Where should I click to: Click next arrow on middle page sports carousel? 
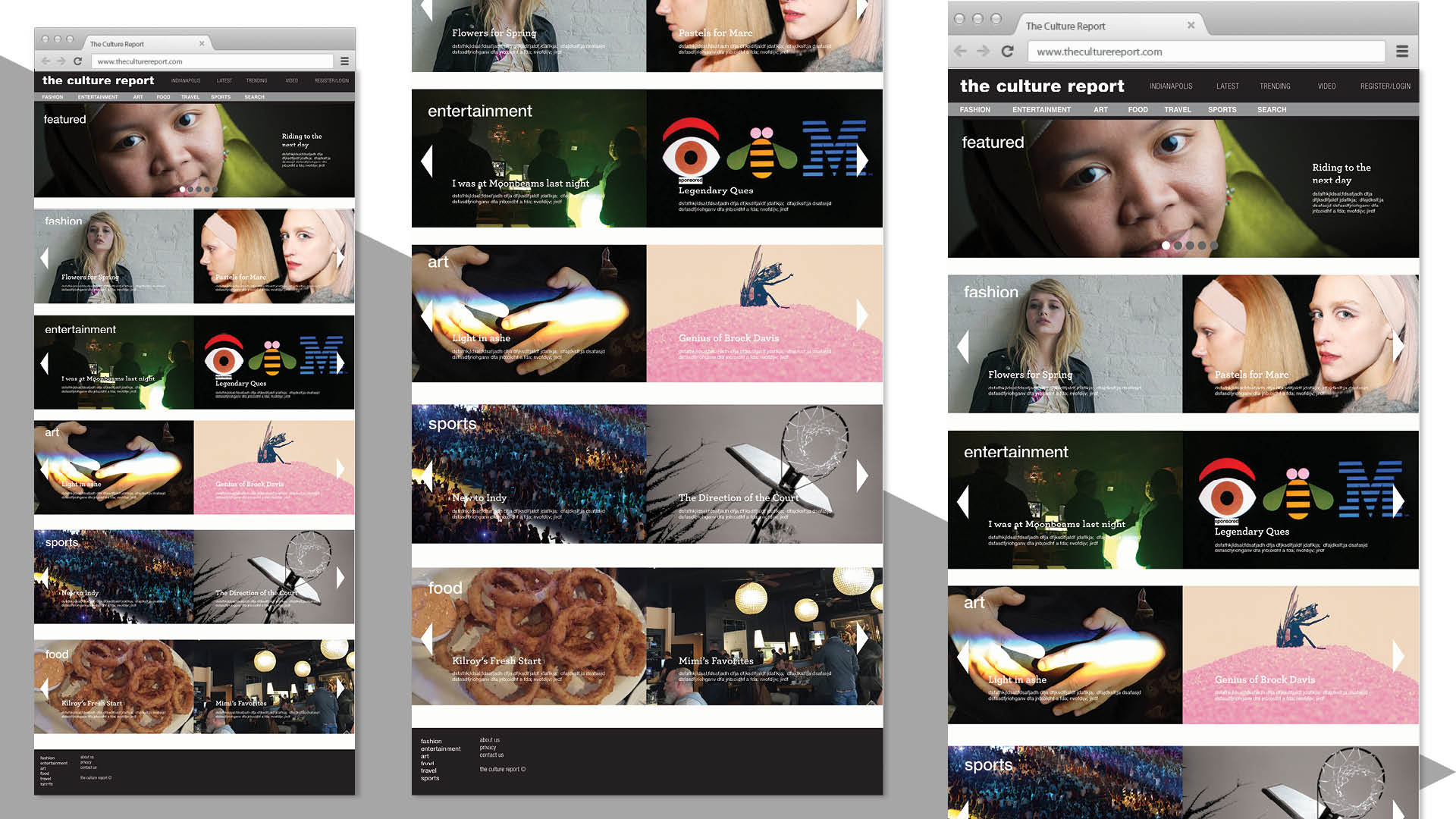coord(862,475)
